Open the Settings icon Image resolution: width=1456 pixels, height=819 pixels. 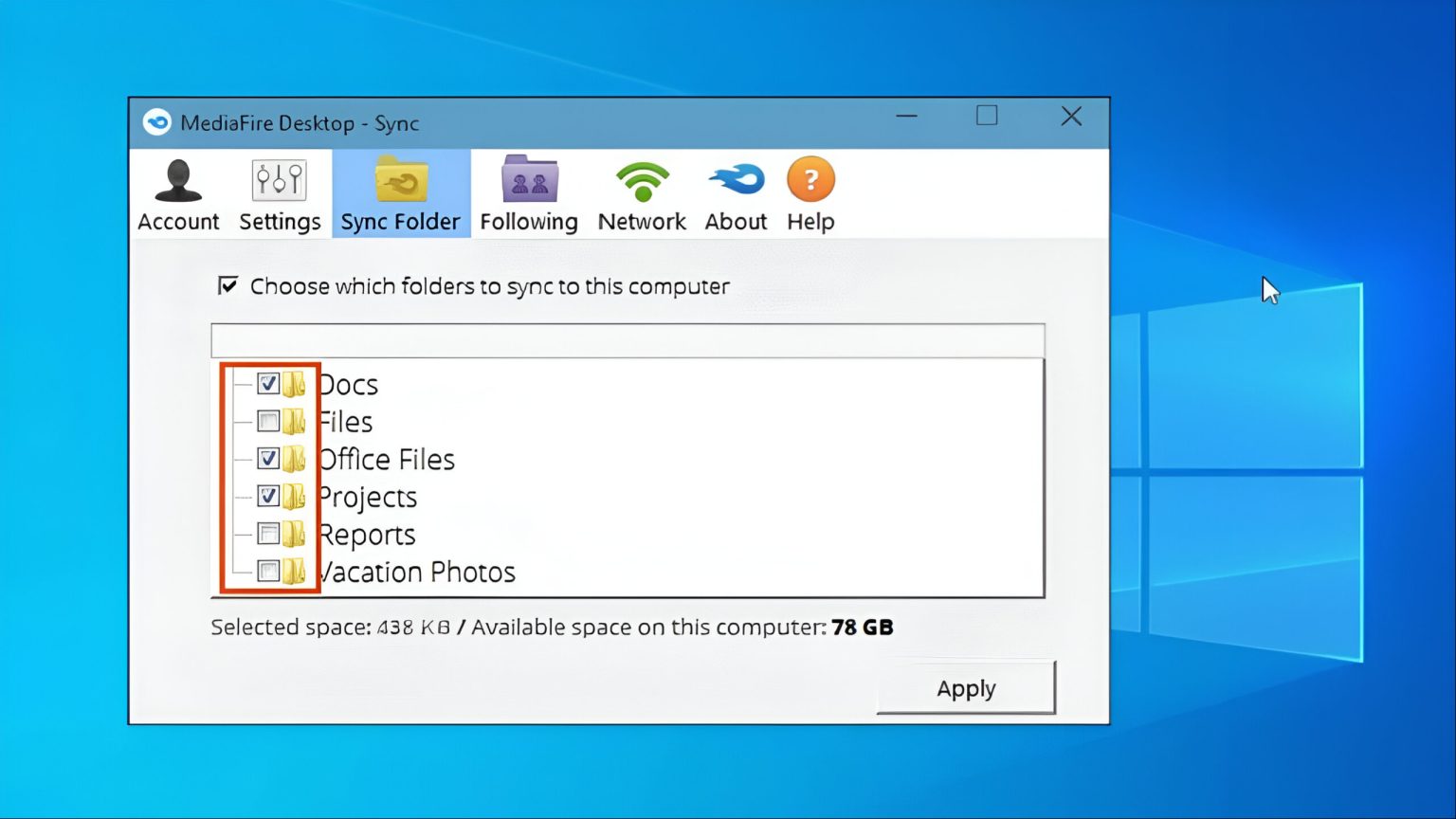click(279, 180)
